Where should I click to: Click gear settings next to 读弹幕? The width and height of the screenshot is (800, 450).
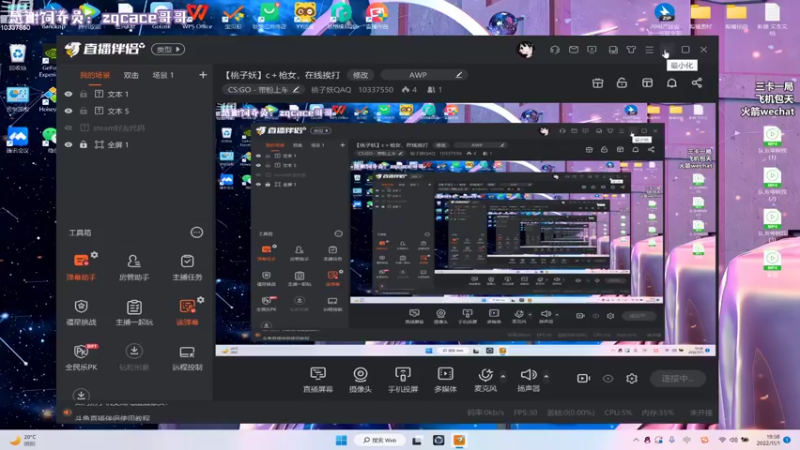click(x=201, y=299)
